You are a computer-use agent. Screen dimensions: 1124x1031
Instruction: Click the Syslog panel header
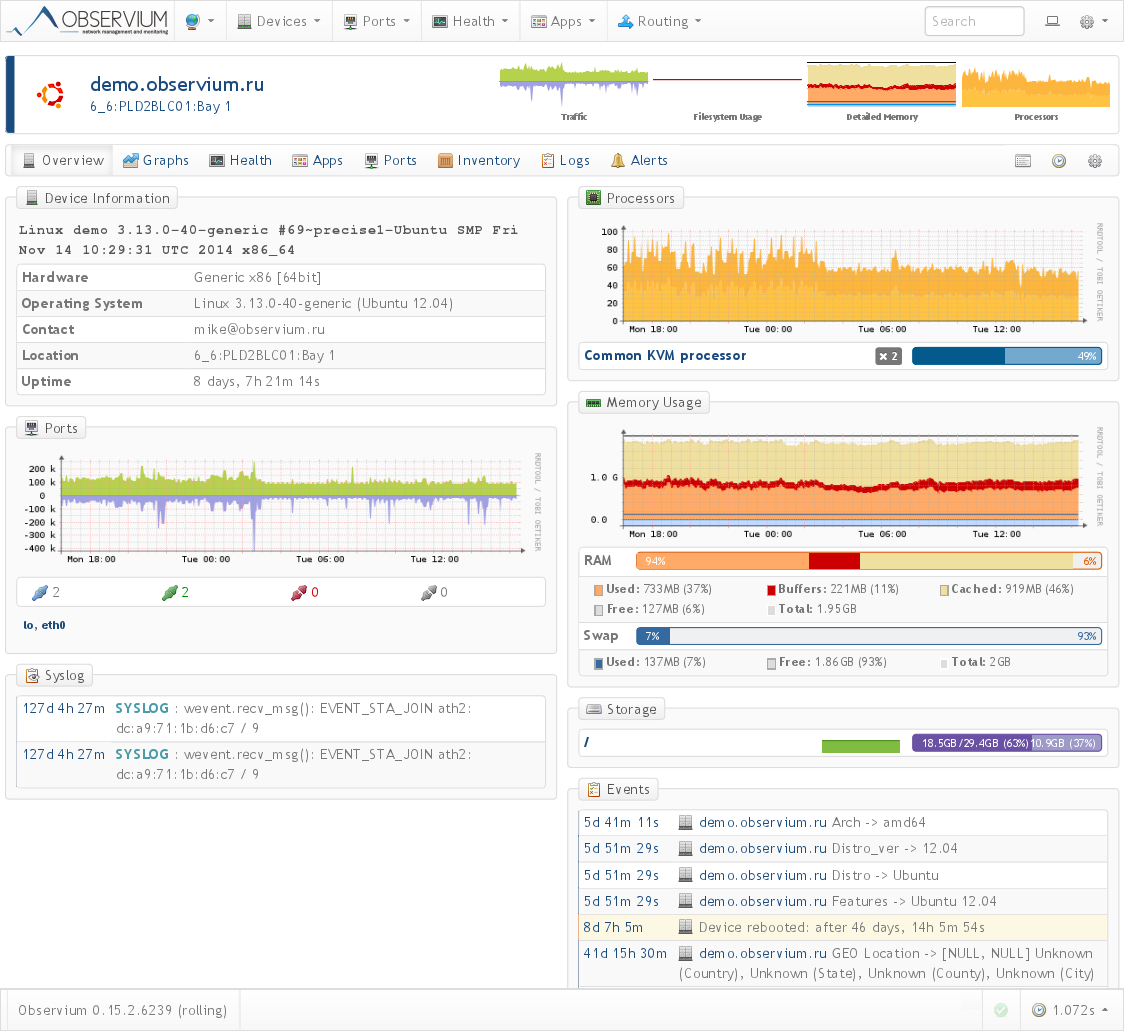click(x=55, y=675)
